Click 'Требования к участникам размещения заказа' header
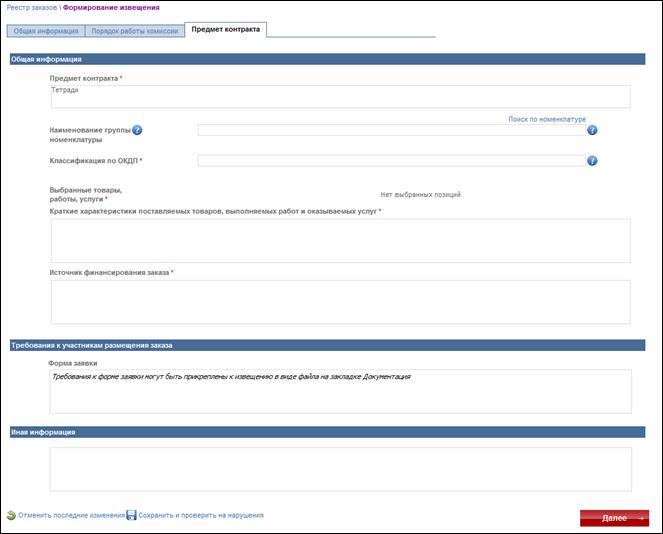 click(x=328, y=345)
